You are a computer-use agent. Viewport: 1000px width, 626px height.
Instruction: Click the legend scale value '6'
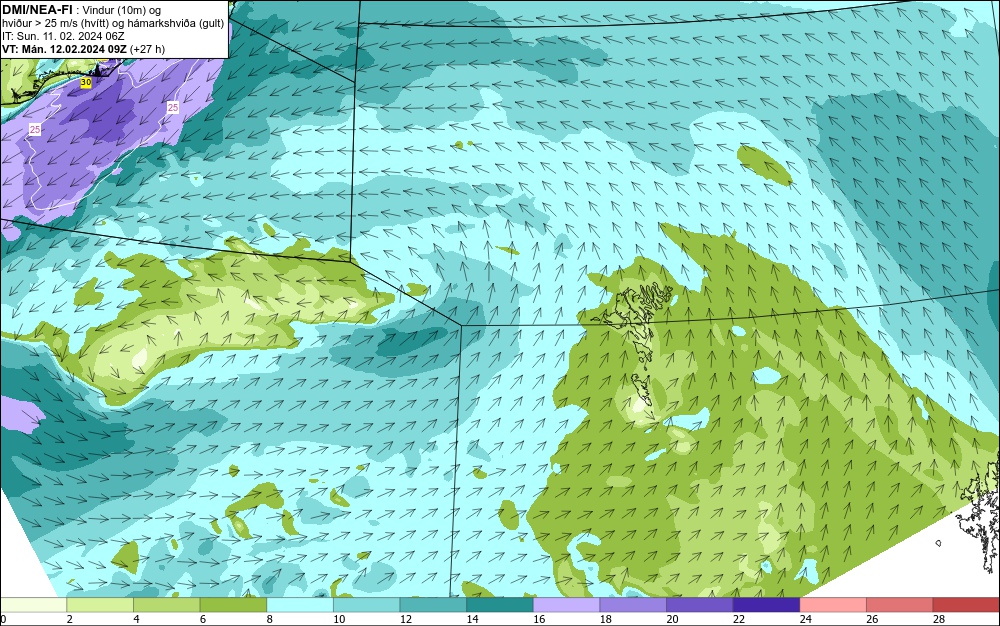203,619
